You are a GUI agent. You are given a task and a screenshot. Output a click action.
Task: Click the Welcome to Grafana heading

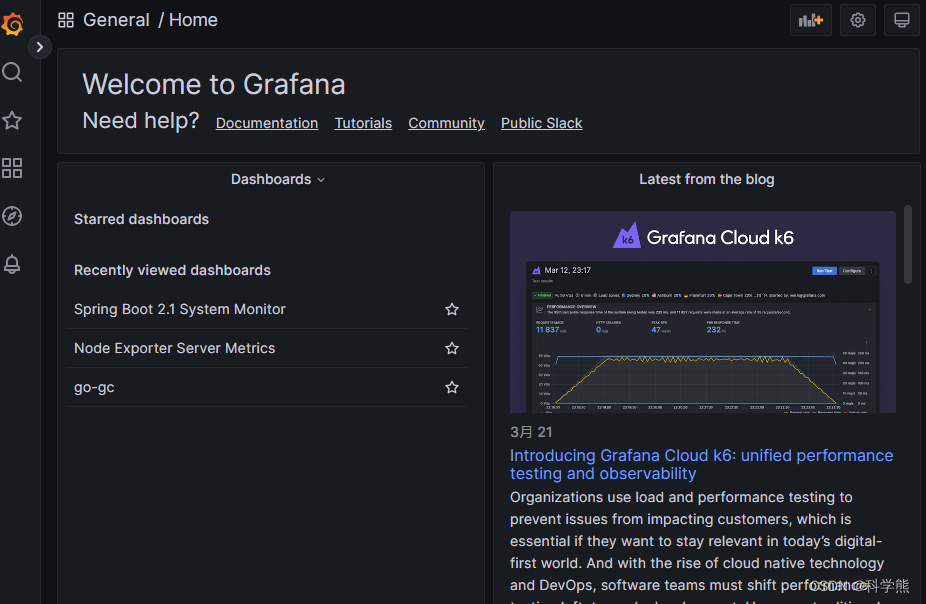point(214,84)
